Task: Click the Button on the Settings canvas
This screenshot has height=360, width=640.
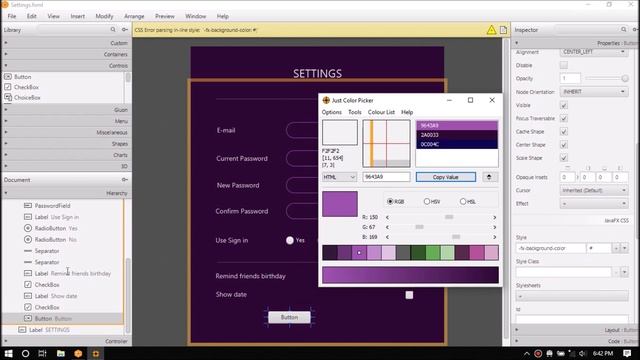Action: pyautogui.click(x=289, y=317)
